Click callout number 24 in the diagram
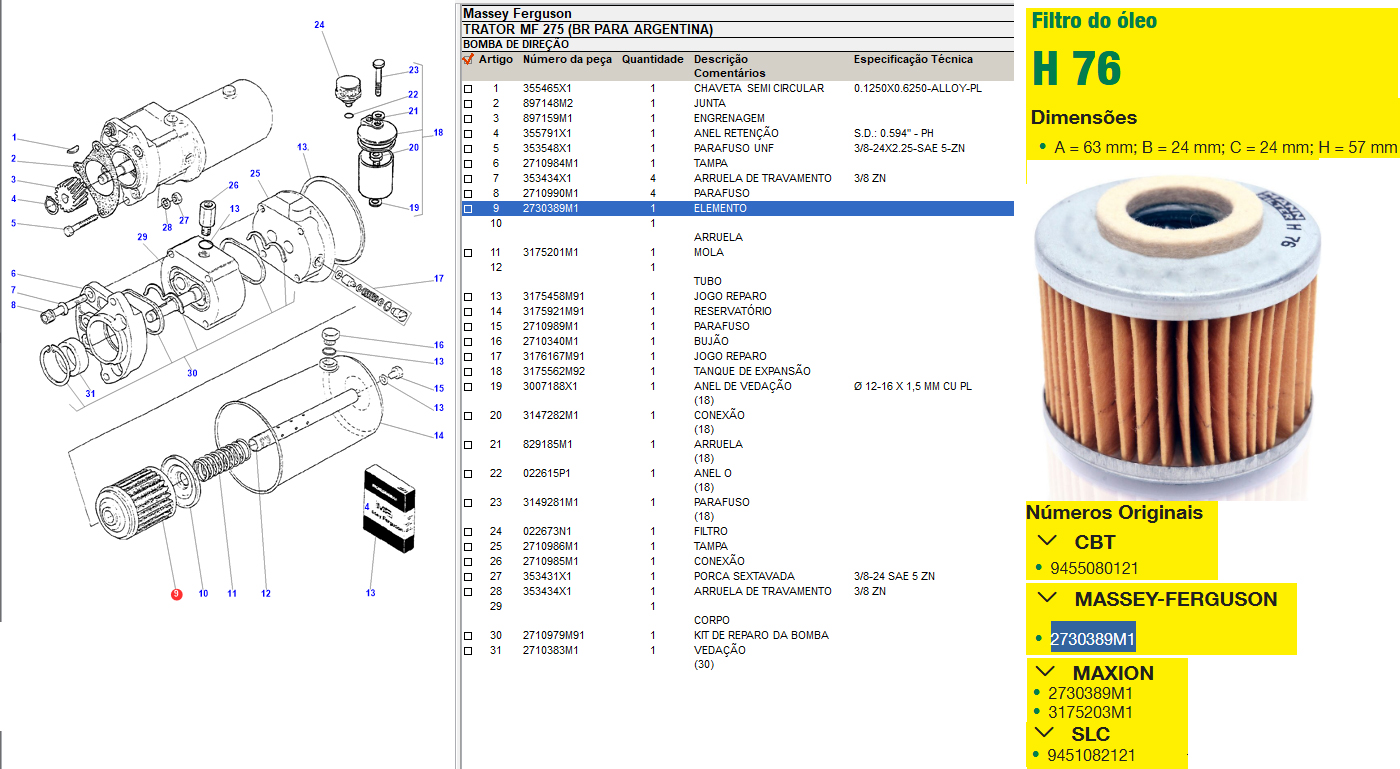 [319, 24]
